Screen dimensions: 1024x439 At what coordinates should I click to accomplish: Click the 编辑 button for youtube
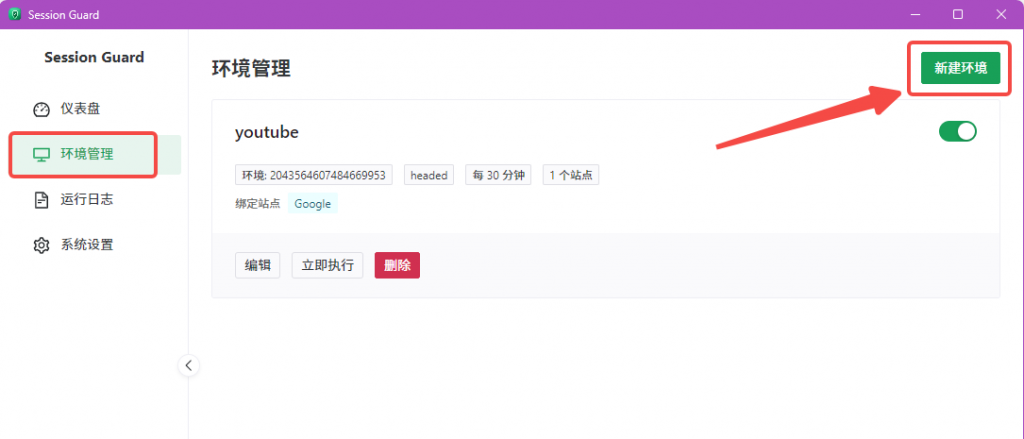pyautogui.click(x=257, y=265)
